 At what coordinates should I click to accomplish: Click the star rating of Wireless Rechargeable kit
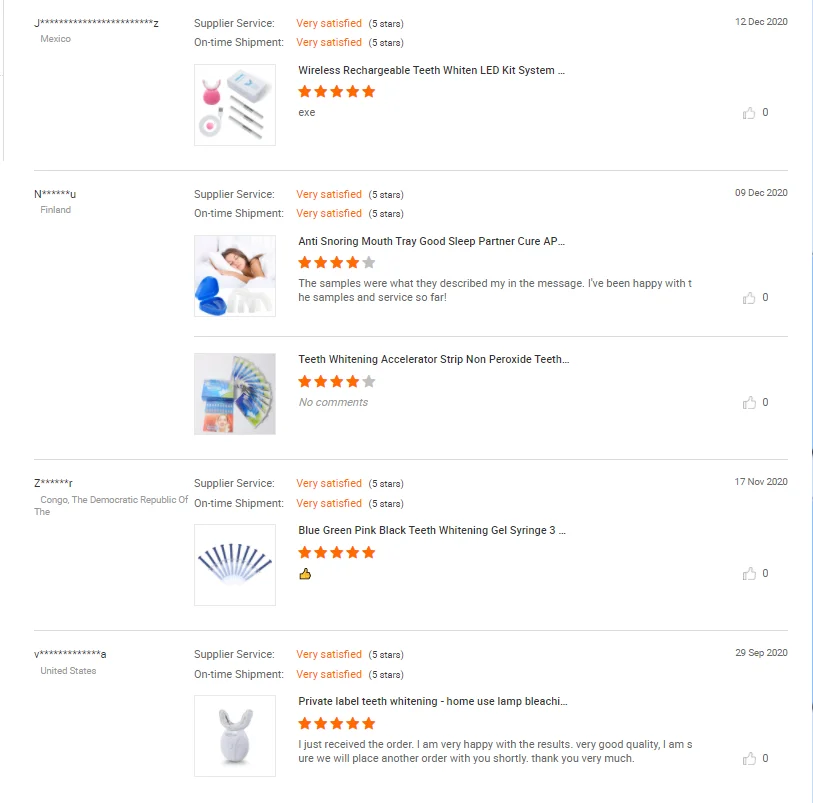pyautogui.click(x=336, y=92)
